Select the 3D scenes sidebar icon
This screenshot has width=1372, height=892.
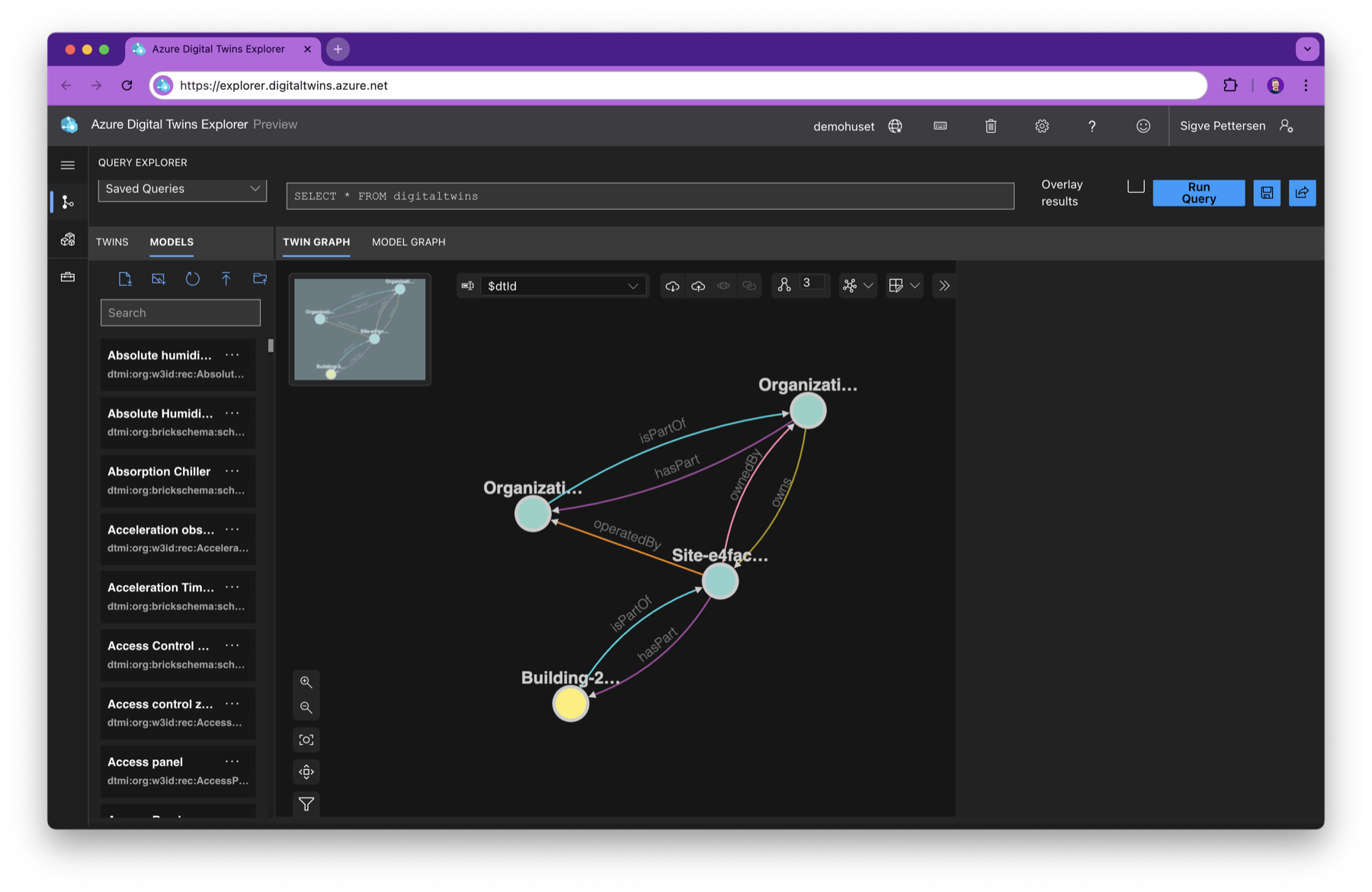(68, 239)
